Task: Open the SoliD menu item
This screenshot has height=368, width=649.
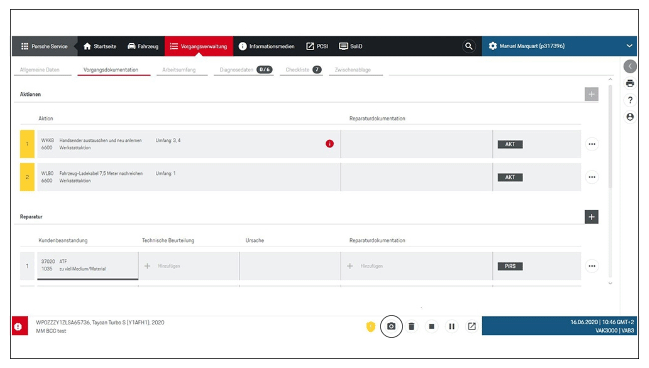Action: click(351, 46)
